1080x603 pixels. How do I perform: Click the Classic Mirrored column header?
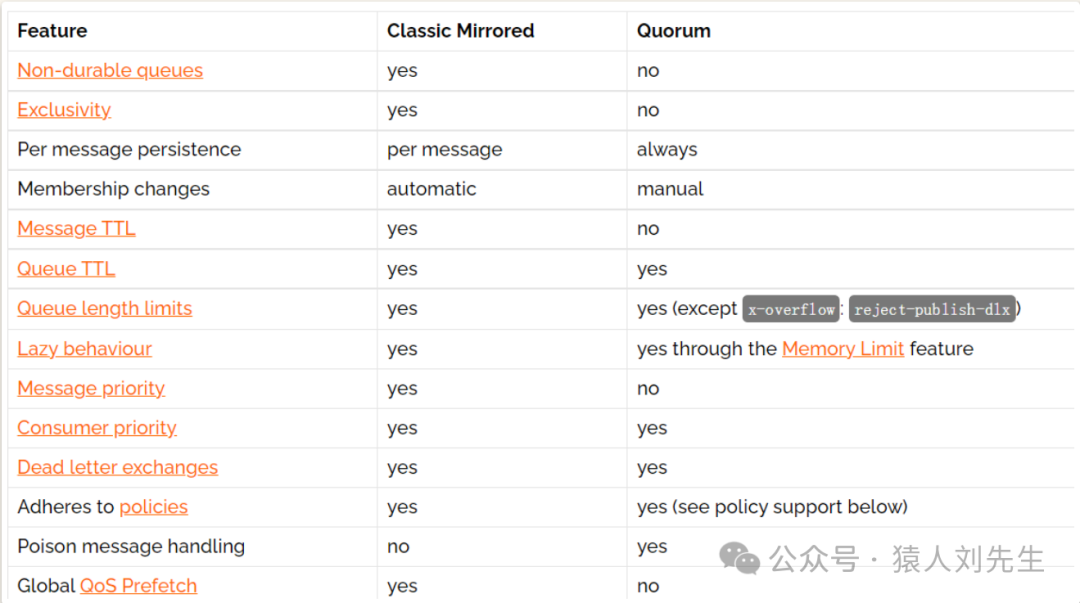click(x=460, y=31)
